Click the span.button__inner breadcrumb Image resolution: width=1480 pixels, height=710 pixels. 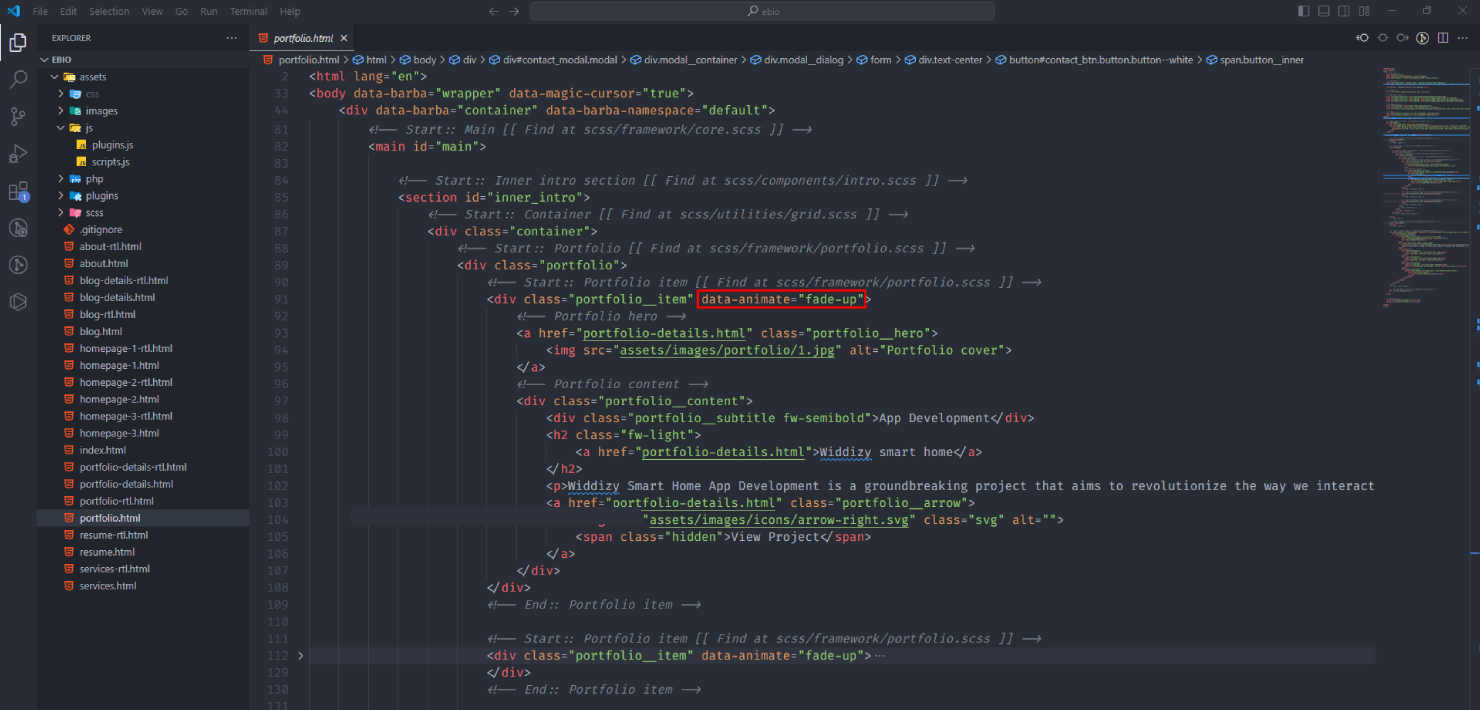point(1255,60)
